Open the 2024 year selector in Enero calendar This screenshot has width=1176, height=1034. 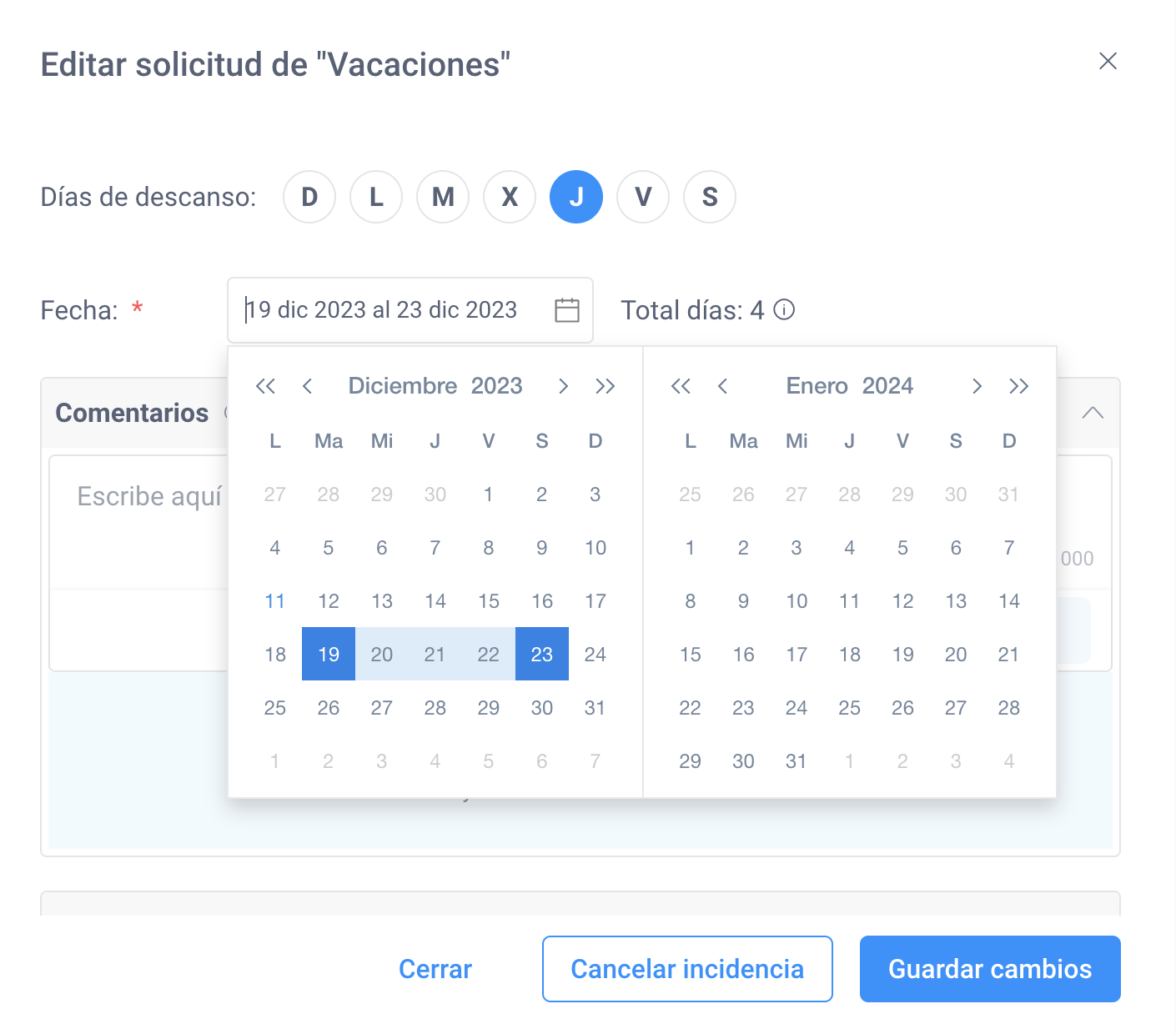pos(887,386)
